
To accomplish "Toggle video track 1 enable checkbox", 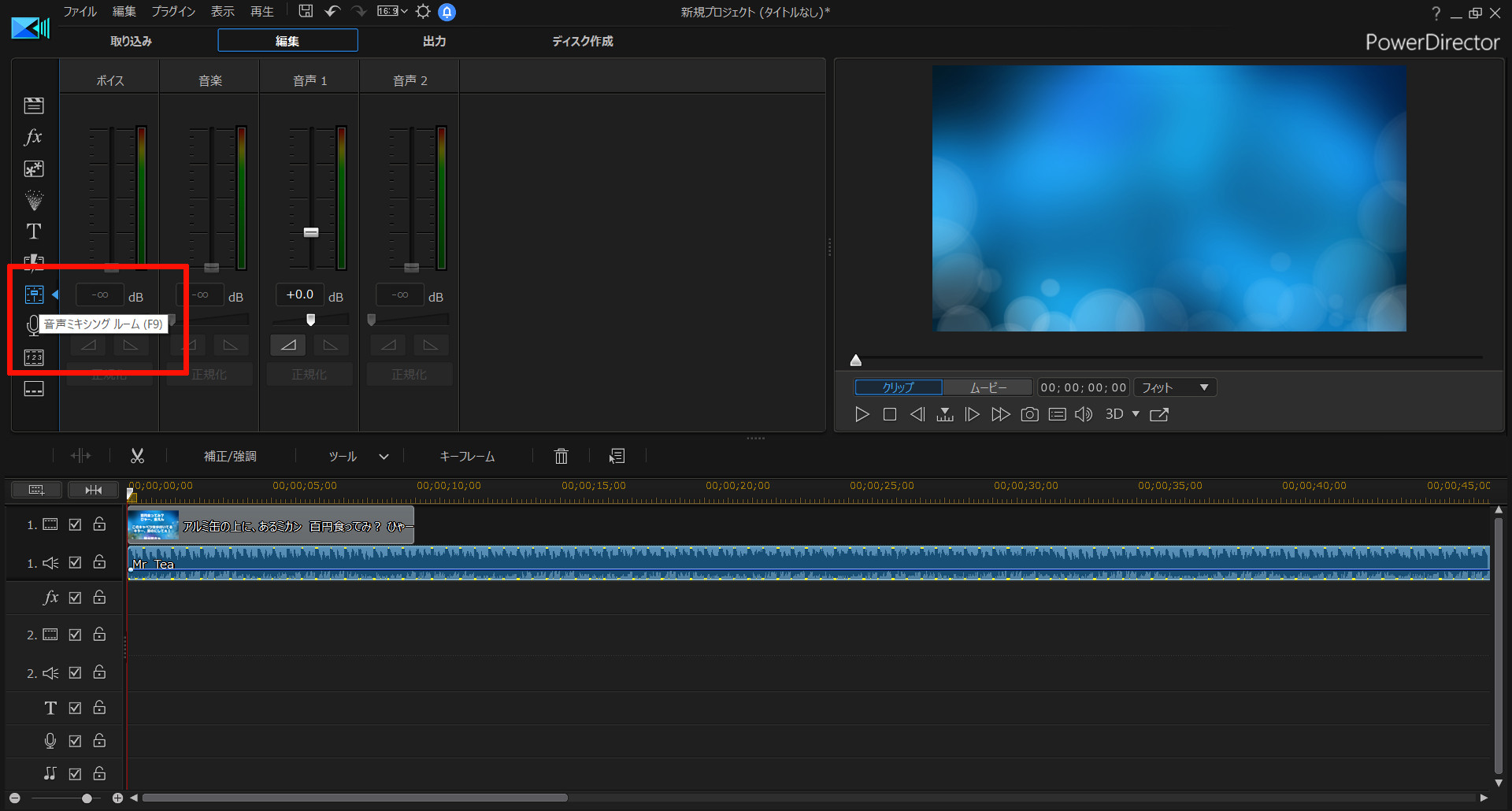I will pyautogui.click(x=75, y=524).
